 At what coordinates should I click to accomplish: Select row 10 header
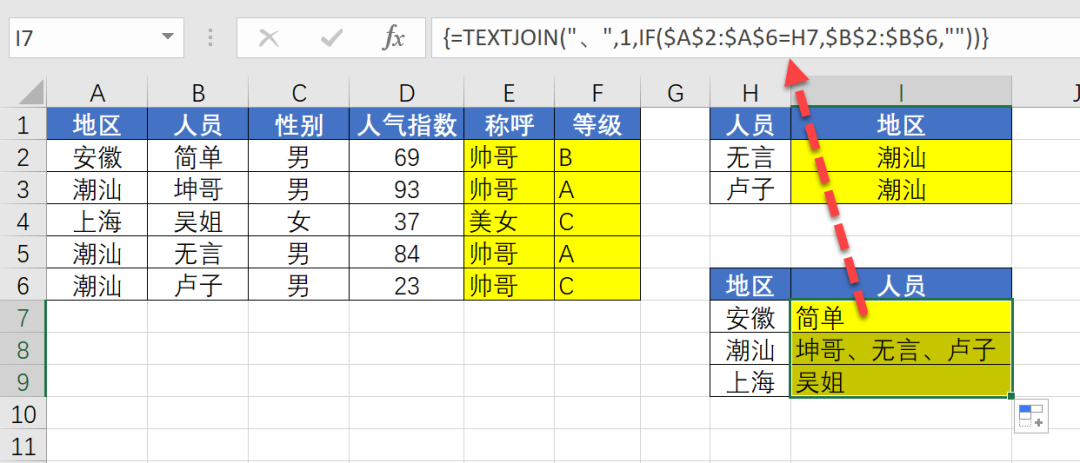click(x=23, y=413)
